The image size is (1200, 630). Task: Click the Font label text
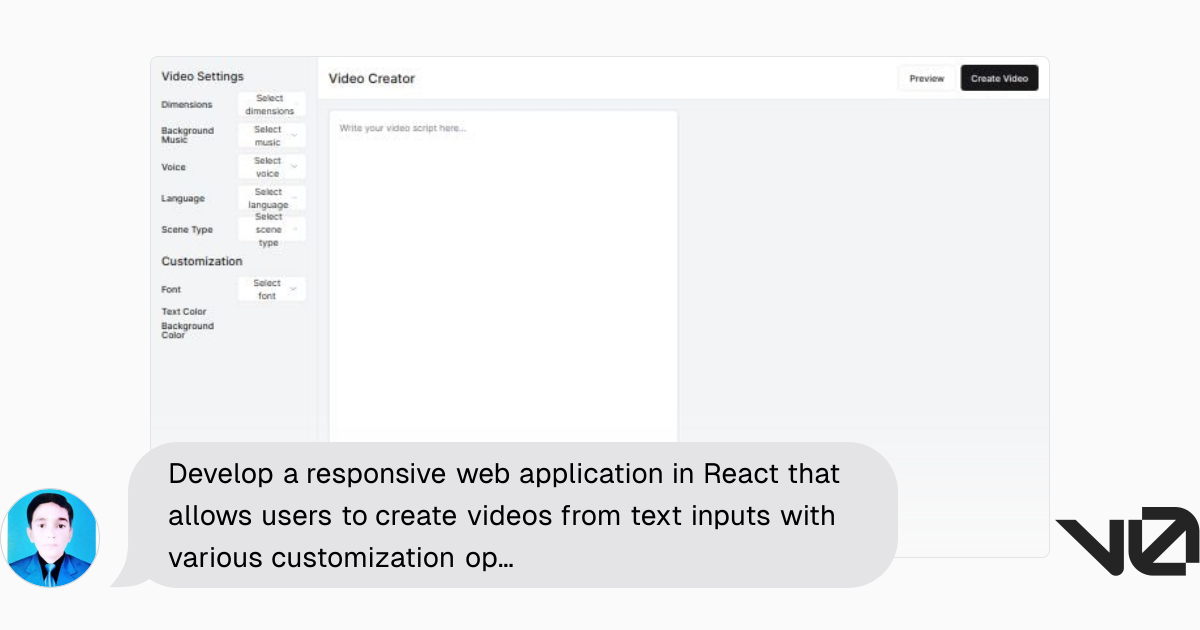[x=171, y=289]
